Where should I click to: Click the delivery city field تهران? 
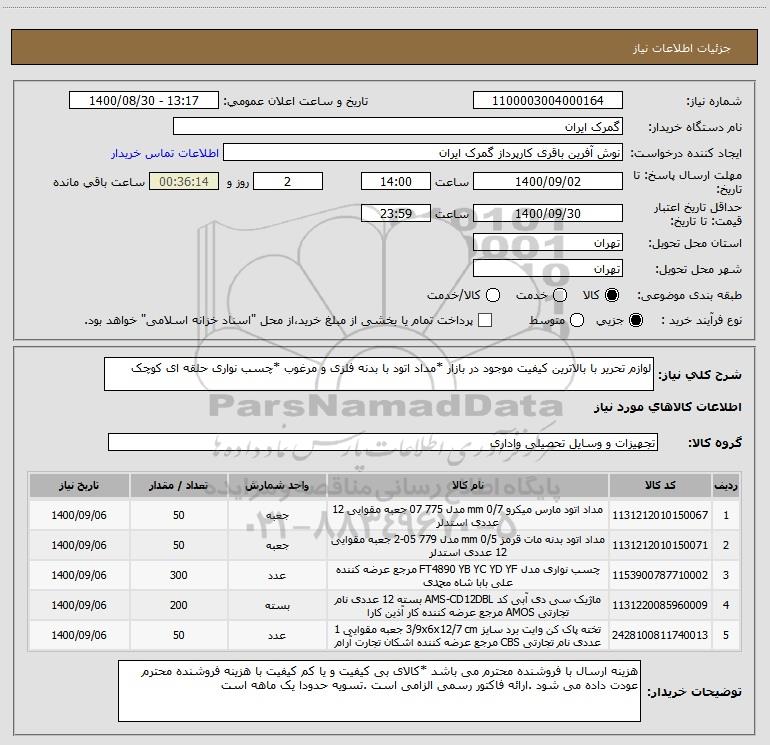pos(548,269)
